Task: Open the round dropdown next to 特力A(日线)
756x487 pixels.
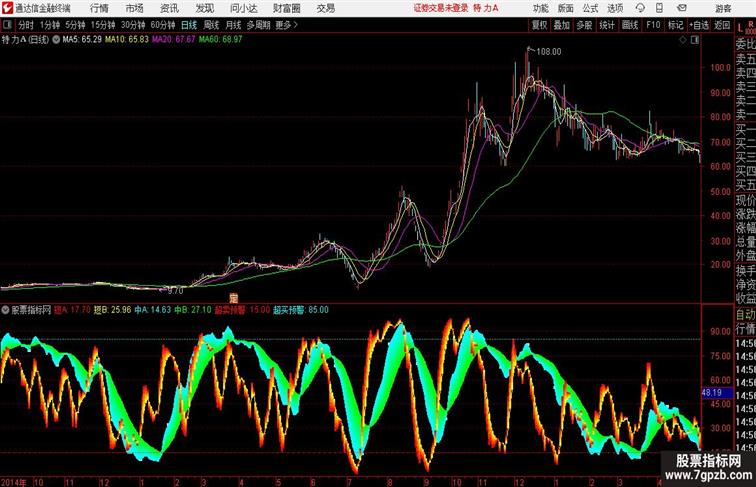Action: pos(56,40)
